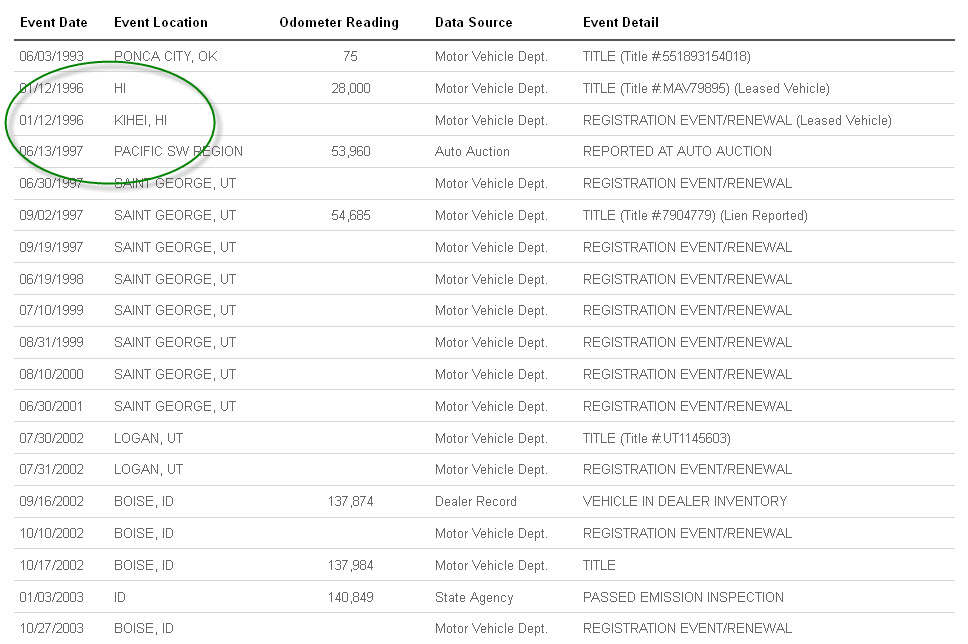Click the 54,685 odometer reading
This screenshot has height=644, width=968.
tap(350, 216)
